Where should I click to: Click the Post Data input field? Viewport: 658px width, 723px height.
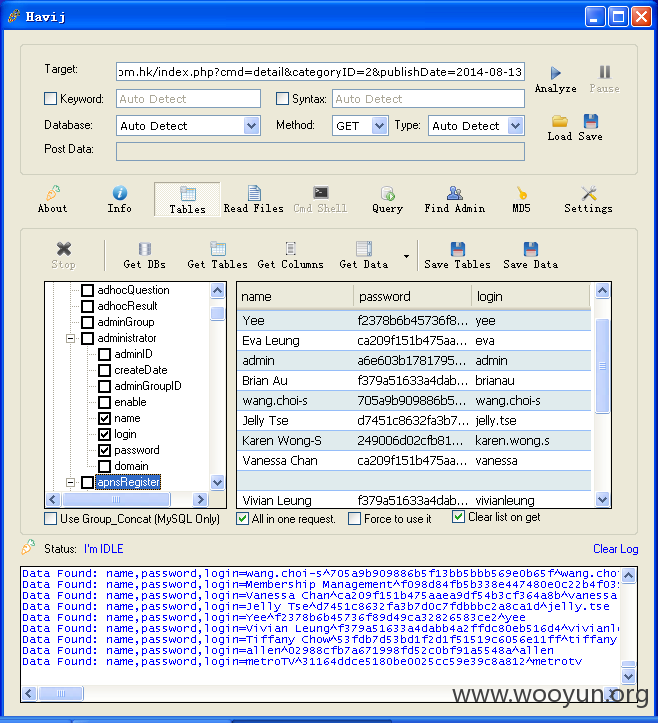click(x=320, y=151)
